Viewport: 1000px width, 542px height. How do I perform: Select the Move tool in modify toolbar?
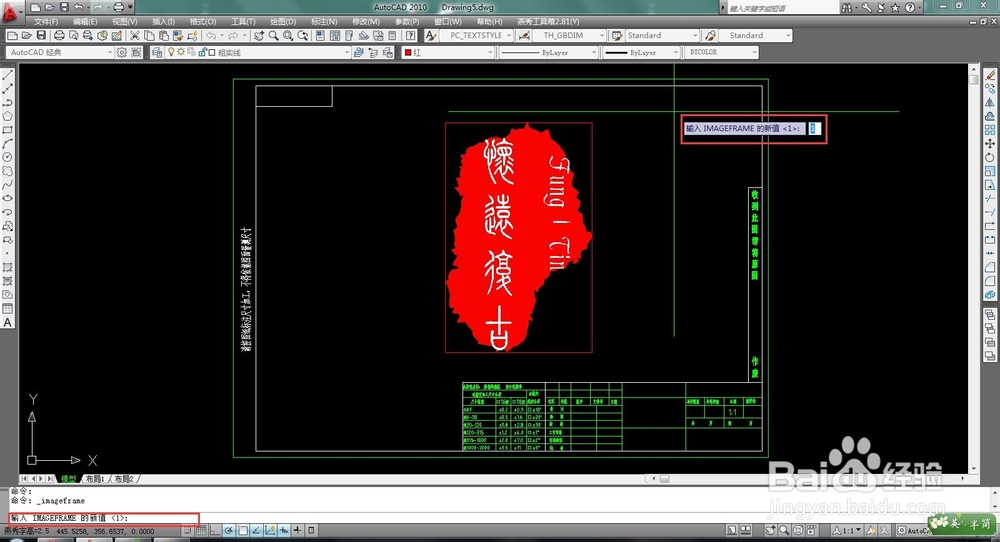tap(990, 144)
